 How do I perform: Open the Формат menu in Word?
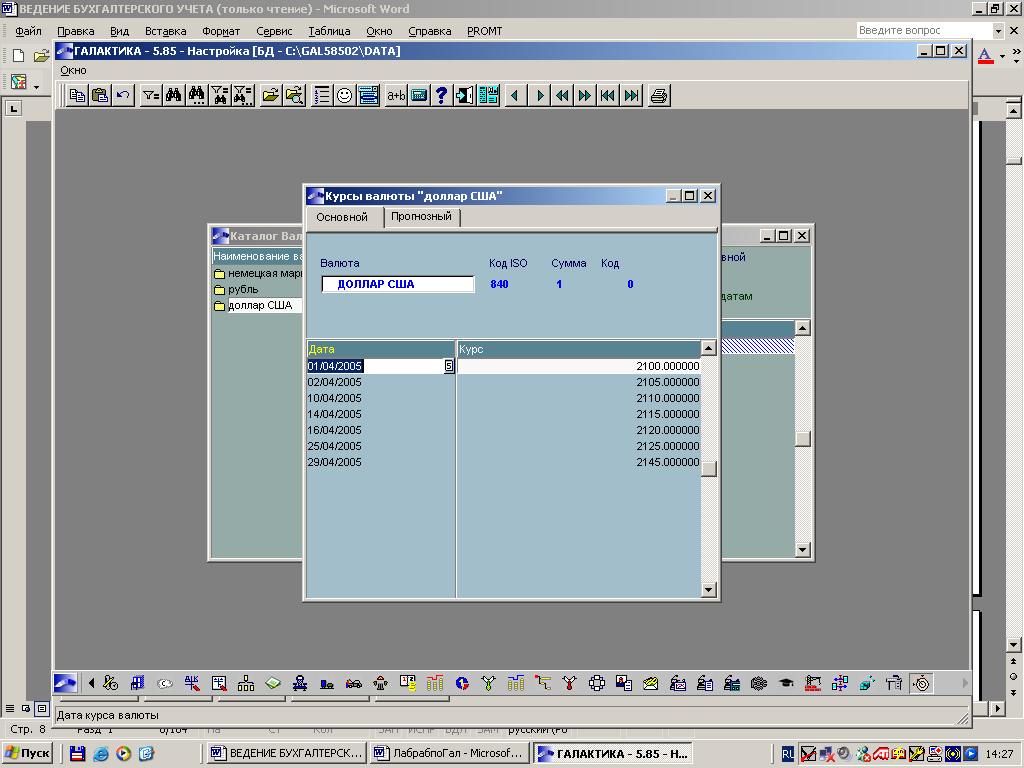221,31
